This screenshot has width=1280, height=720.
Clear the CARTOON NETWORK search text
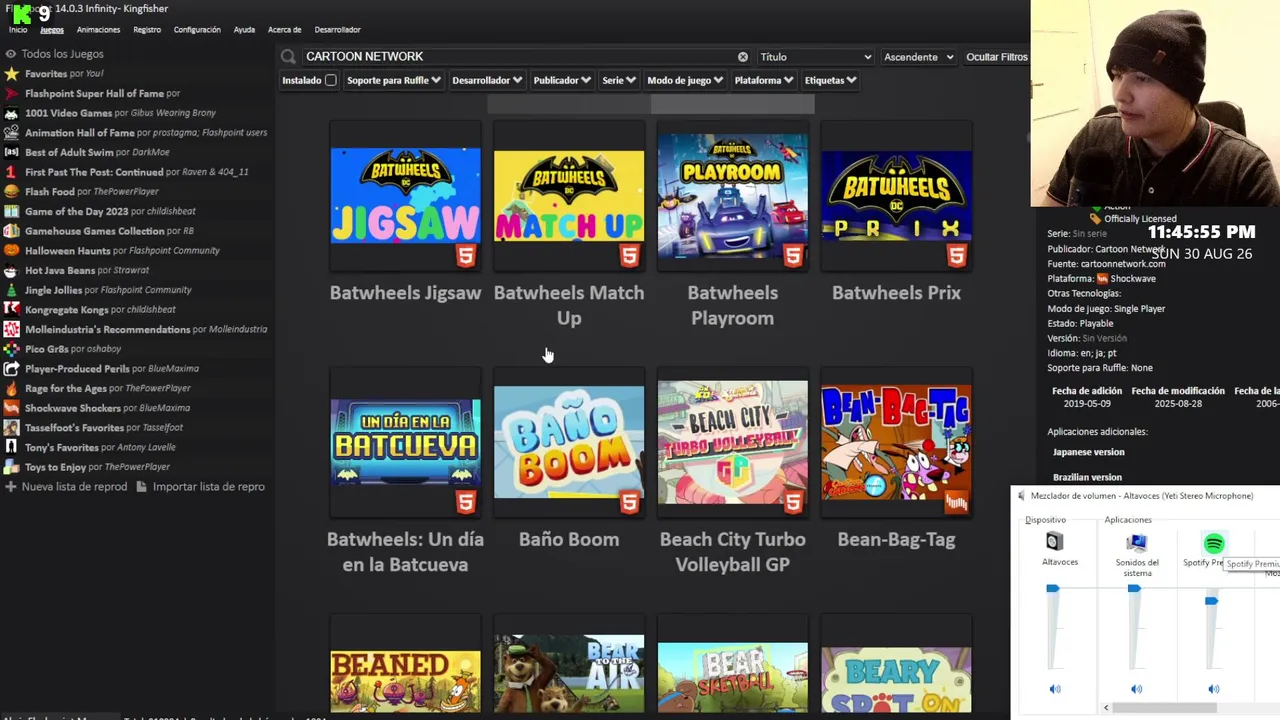pyautogui.click(x=742, y=57)
